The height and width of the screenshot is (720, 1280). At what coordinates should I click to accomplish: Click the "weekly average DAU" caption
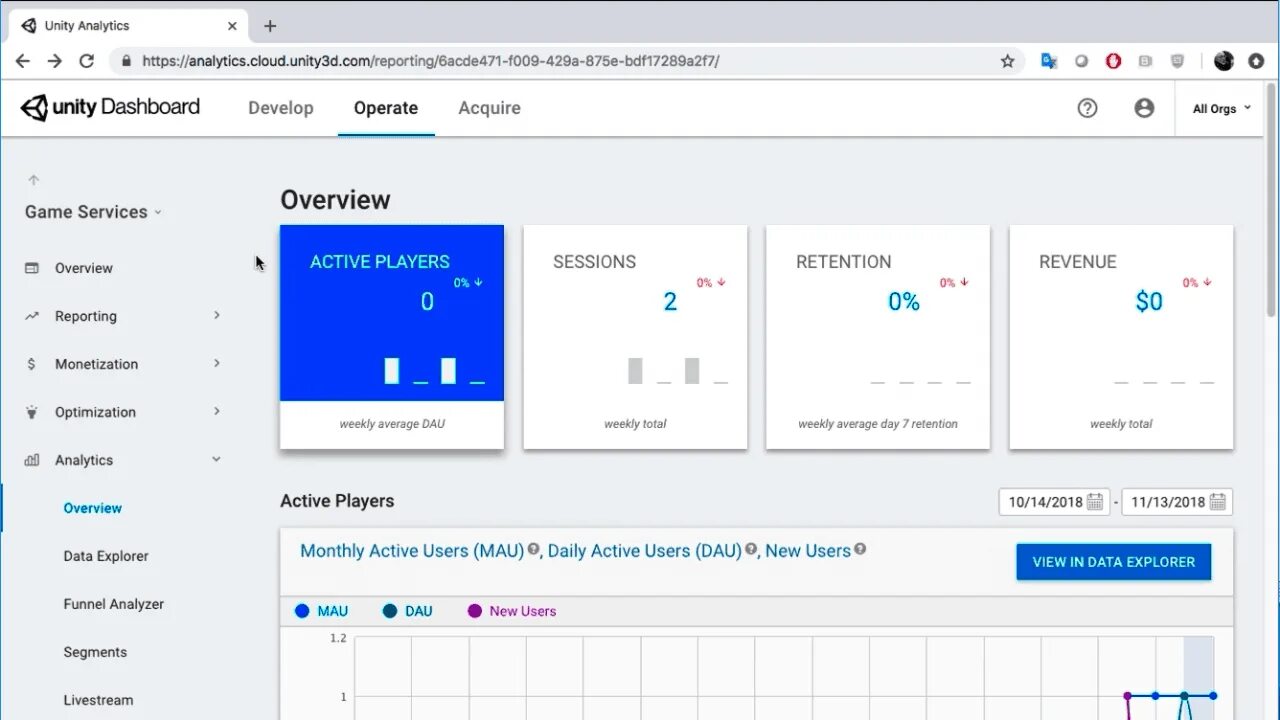point(392,424)
